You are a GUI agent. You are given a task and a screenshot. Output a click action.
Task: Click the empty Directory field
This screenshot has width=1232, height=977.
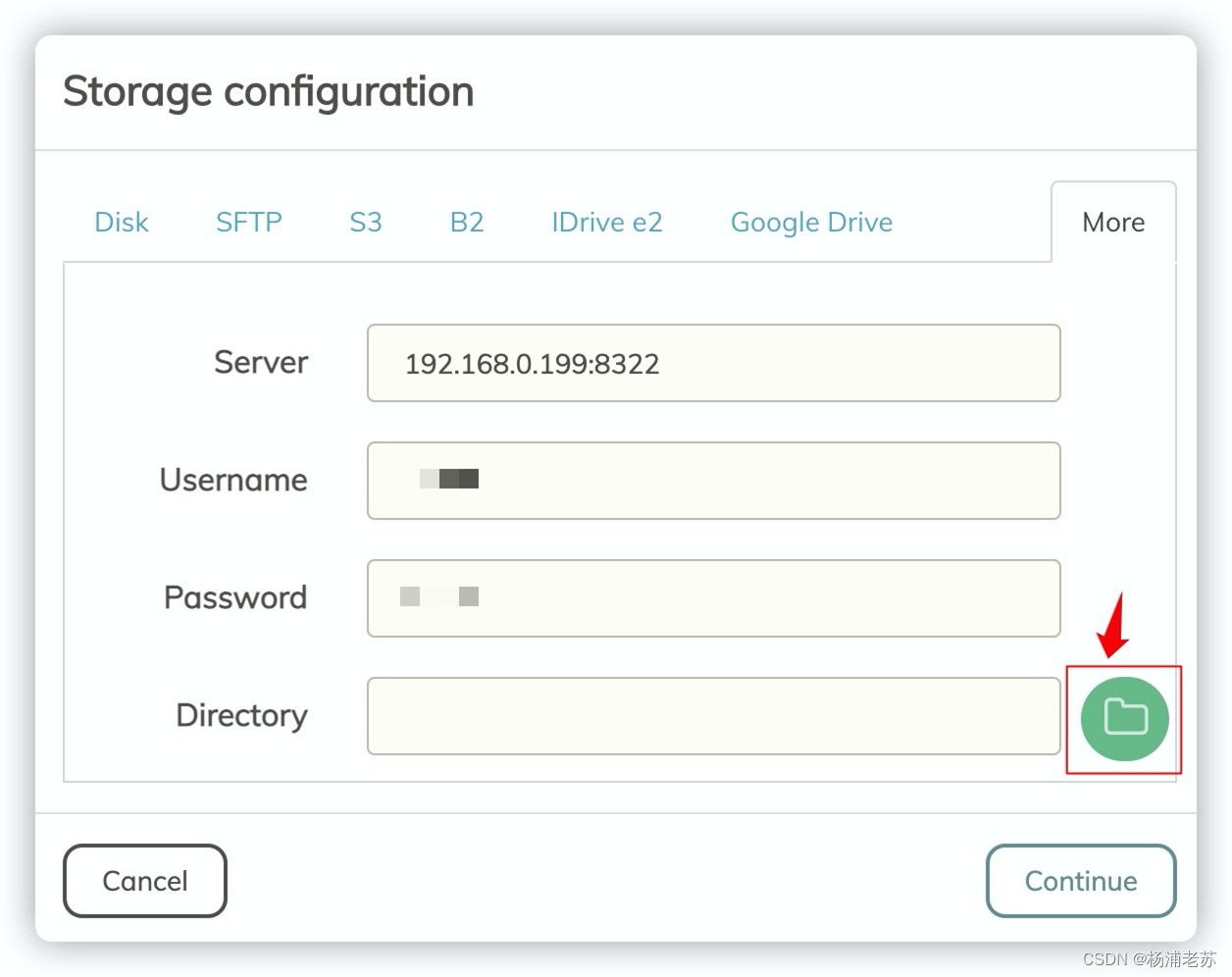[713, 716]
